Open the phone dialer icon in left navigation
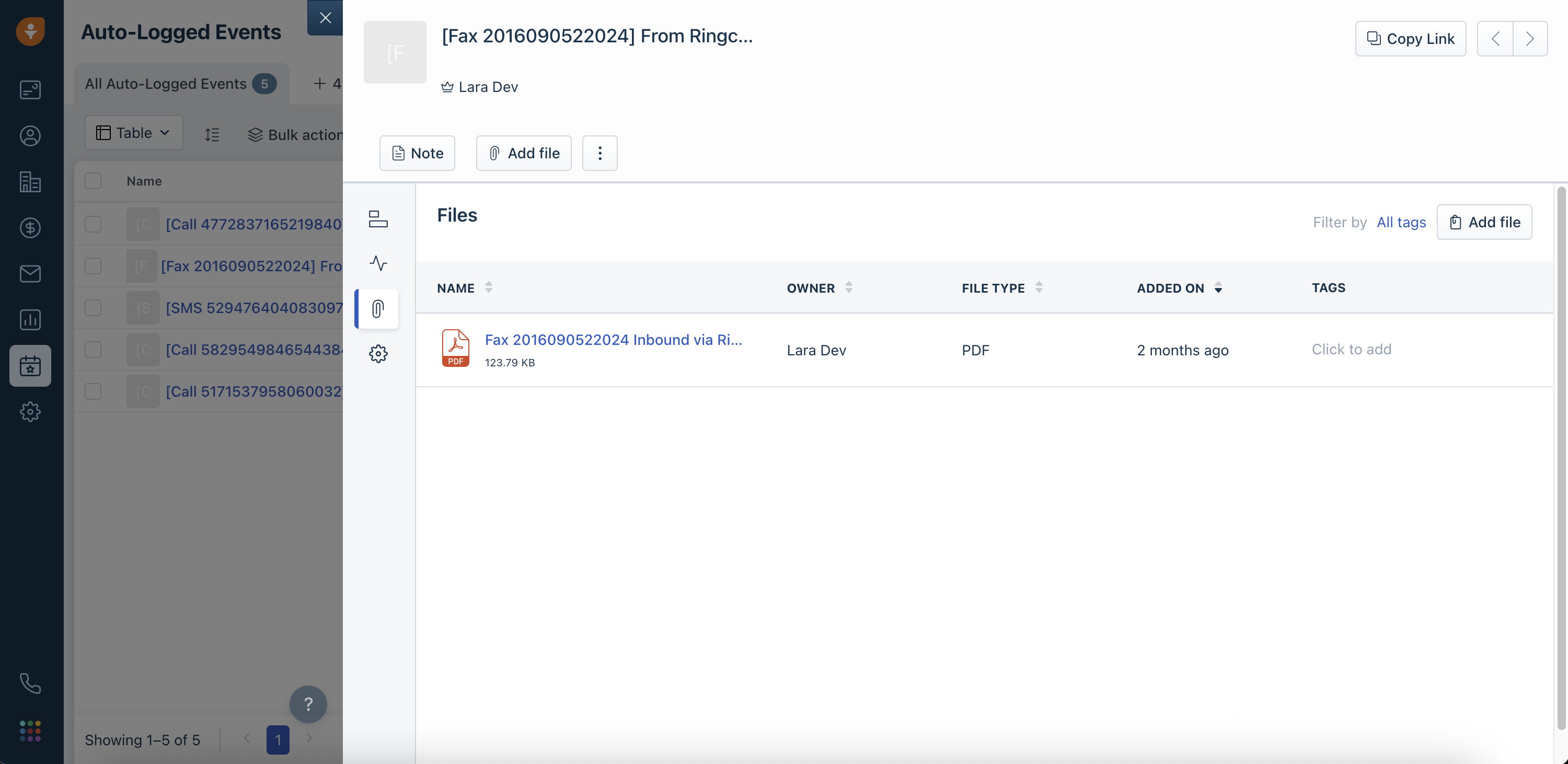 tap(30, 683)
